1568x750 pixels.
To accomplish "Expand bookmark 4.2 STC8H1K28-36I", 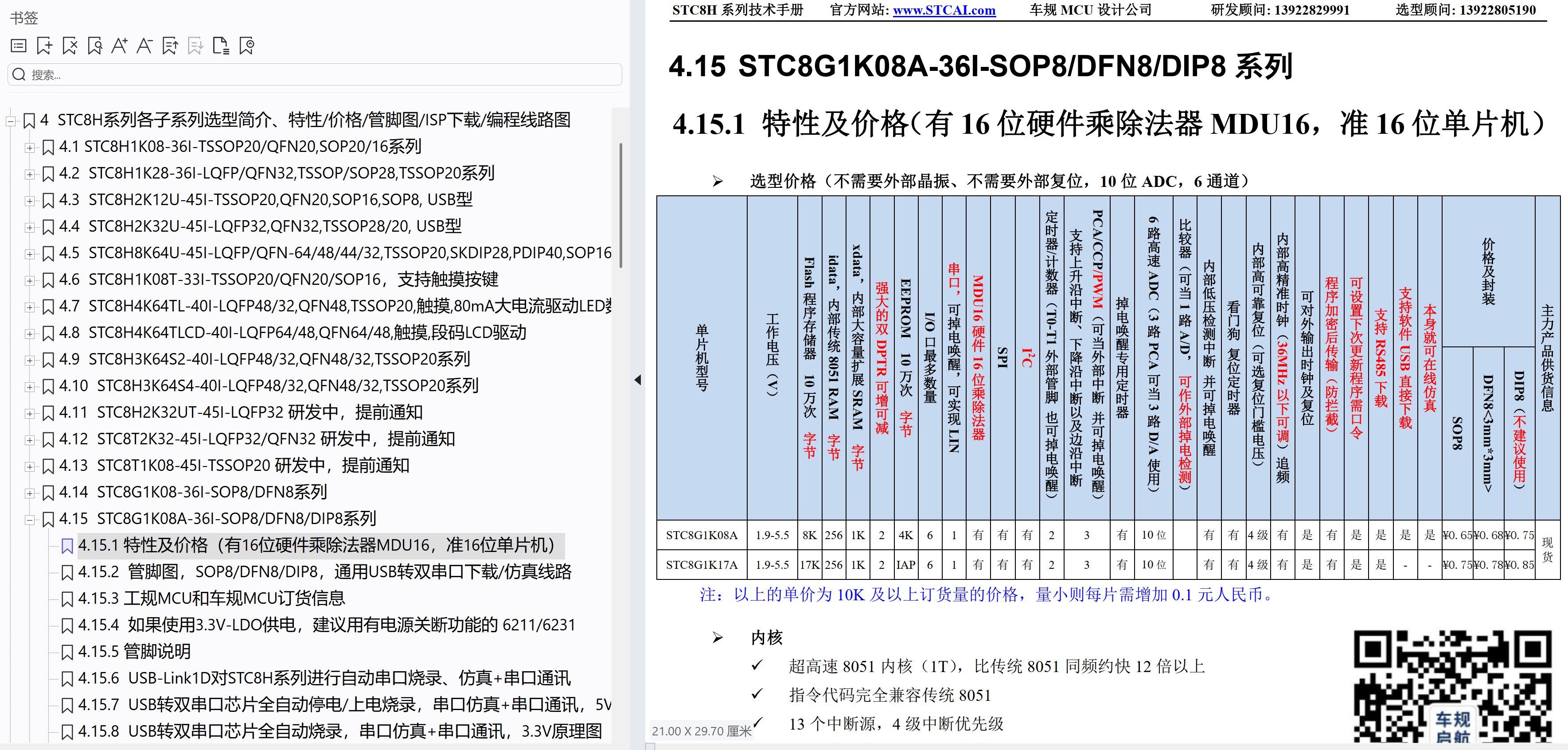I will [x=29, y=174].
